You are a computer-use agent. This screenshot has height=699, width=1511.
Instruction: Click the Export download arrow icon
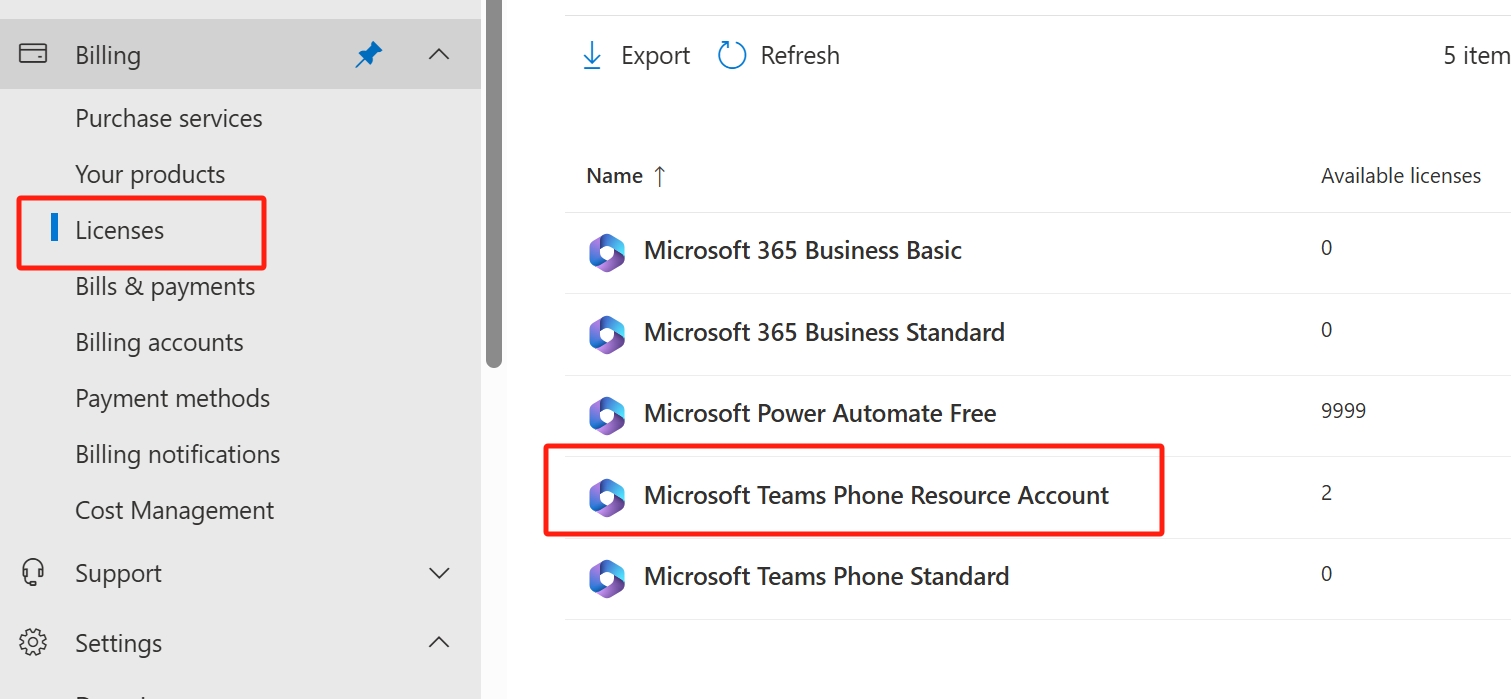click(x=592, y=55)
